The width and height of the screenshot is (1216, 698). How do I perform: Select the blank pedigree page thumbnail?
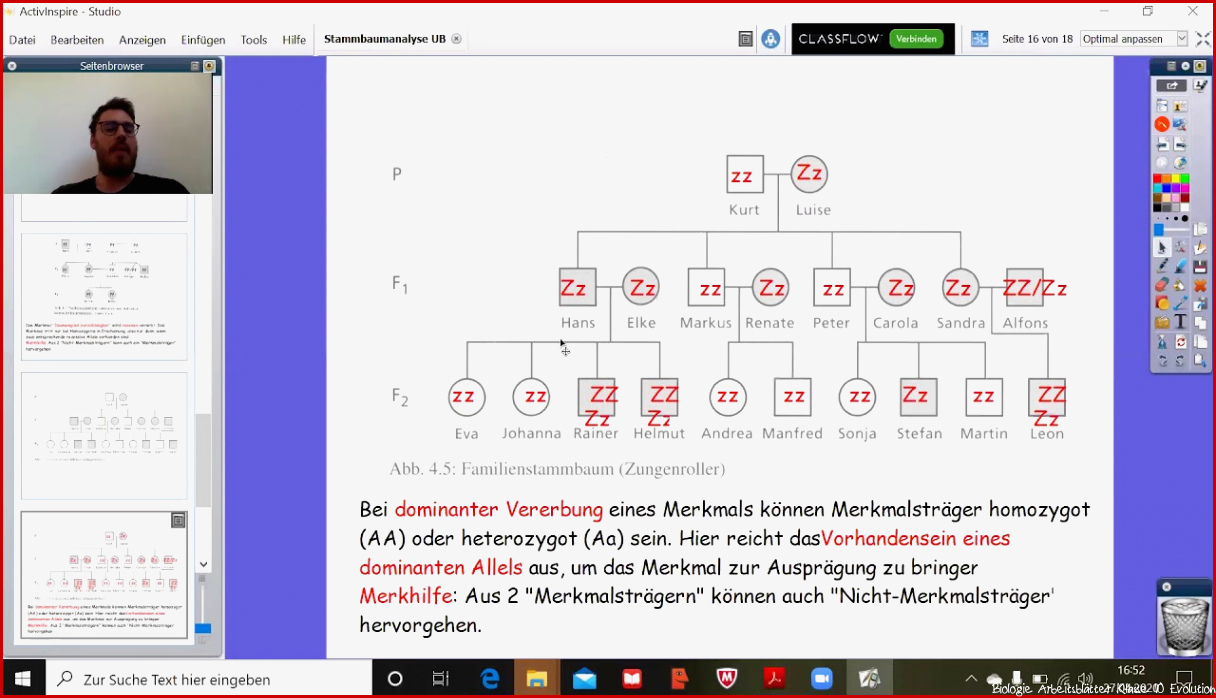[x=104, y=435]
